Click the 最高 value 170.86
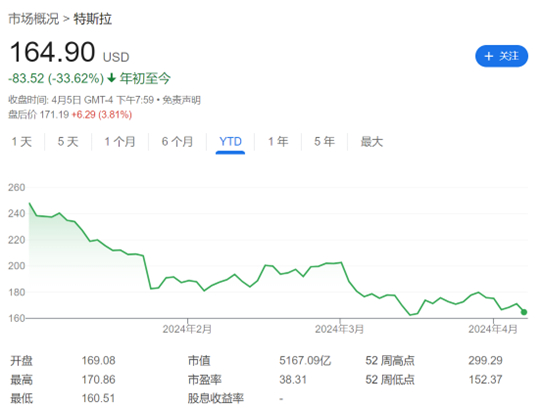 (99, 380)
